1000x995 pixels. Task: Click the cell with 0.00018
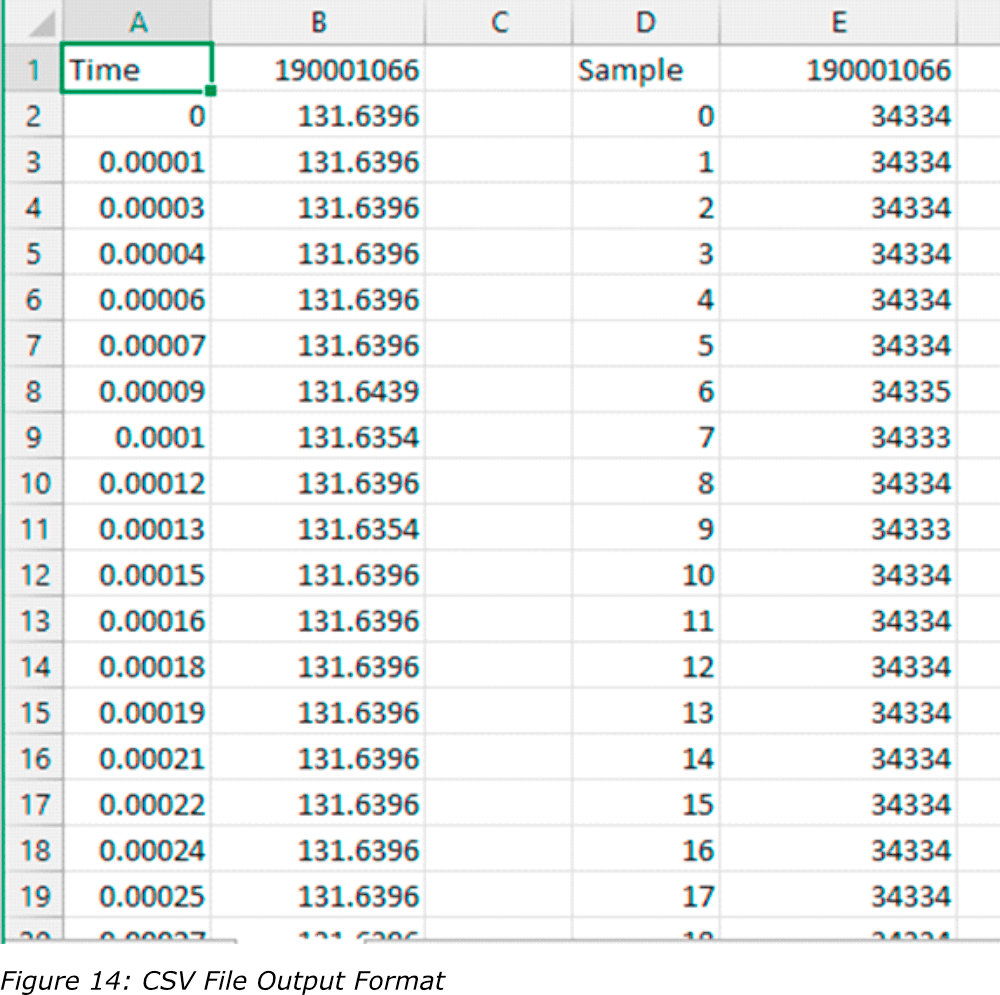137,667
